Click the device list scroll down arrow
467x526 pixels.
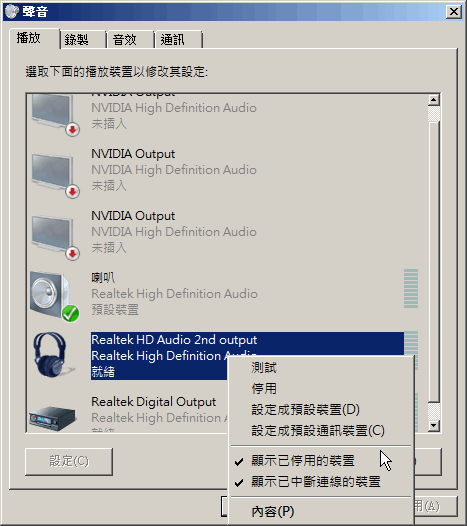coord(434,426)
